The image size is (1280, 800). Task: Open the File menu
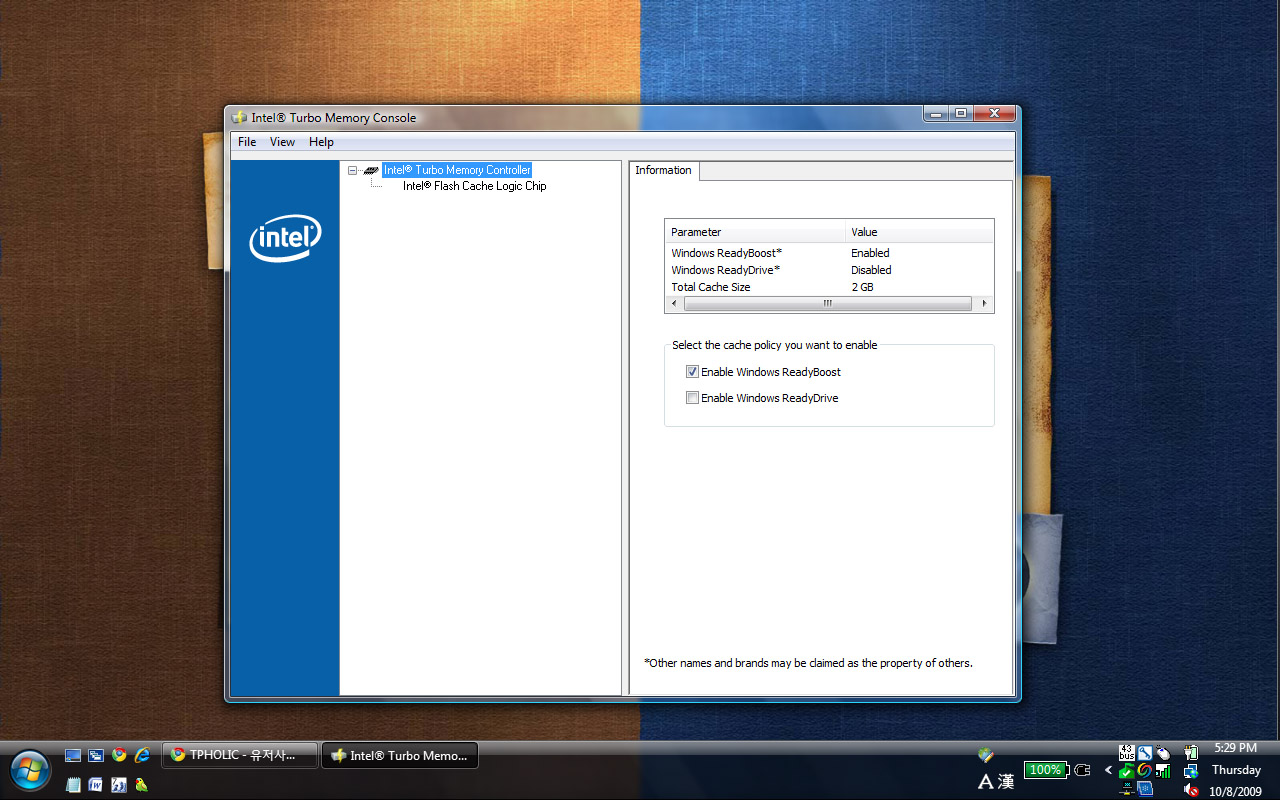coord(247,142)
